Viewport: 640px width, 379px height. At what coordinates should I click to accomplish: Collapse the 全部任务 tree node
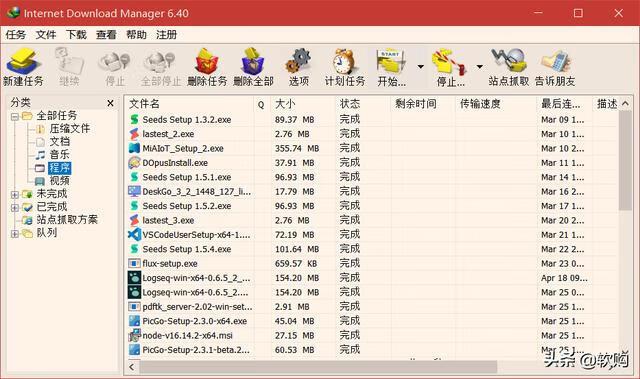coord(15,117)
